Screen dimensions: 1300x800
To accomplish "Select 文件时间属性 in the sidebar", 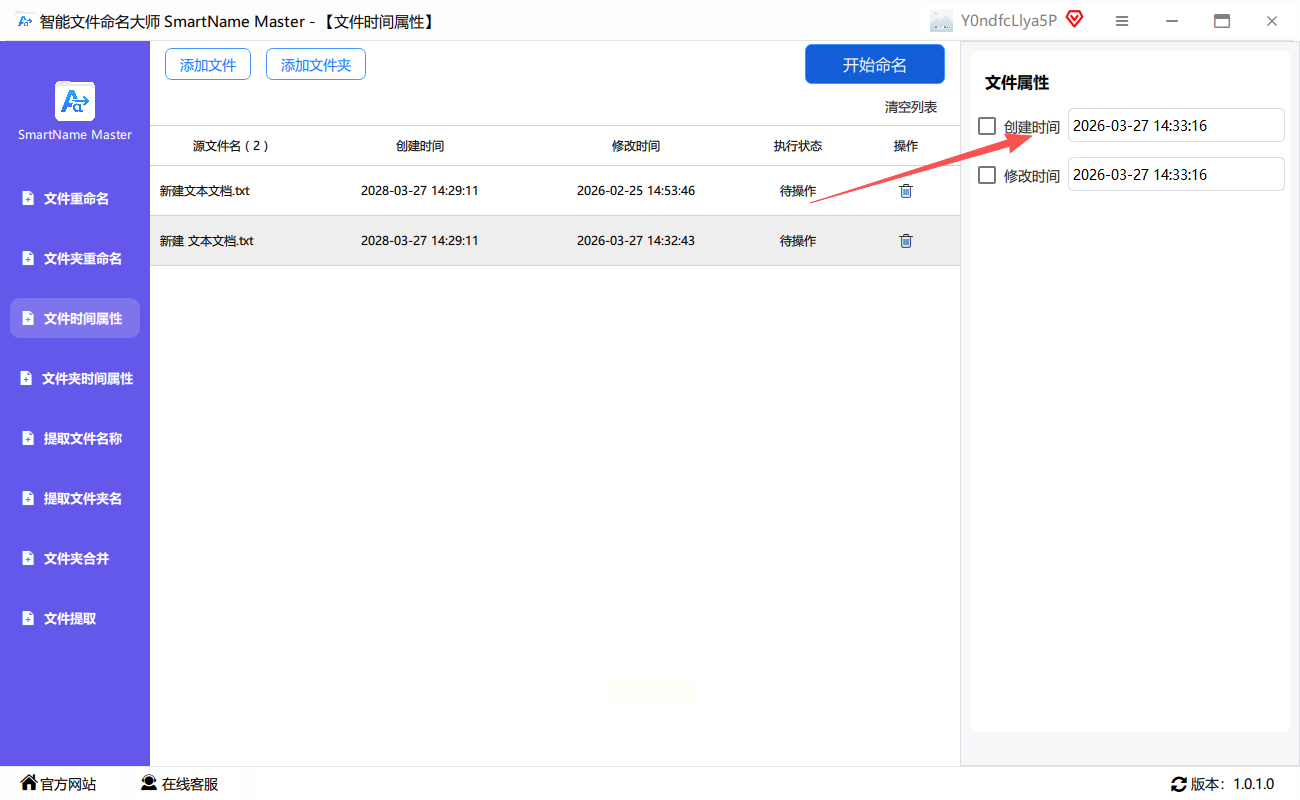I will click(x=75, y=318).
